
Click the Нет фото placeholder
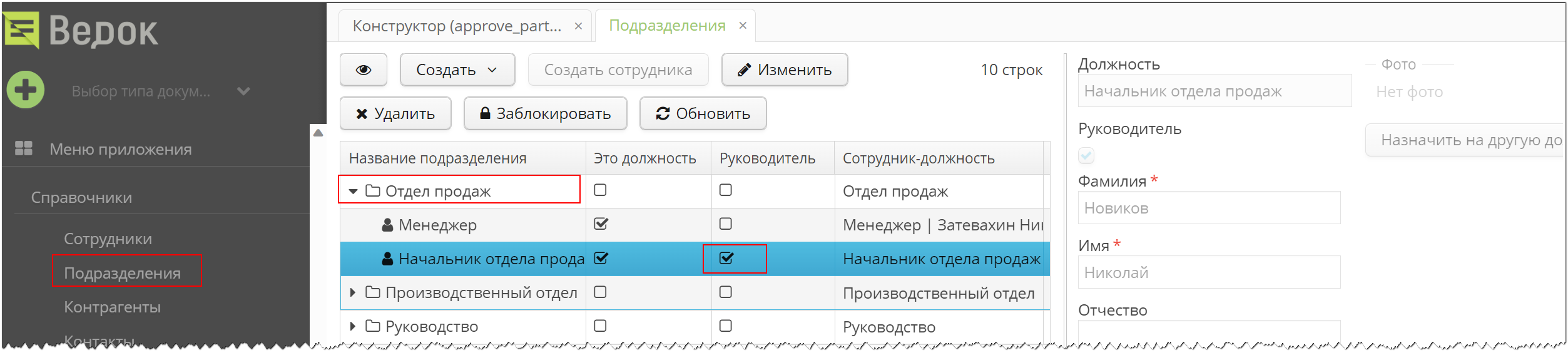click(1409, 92)
